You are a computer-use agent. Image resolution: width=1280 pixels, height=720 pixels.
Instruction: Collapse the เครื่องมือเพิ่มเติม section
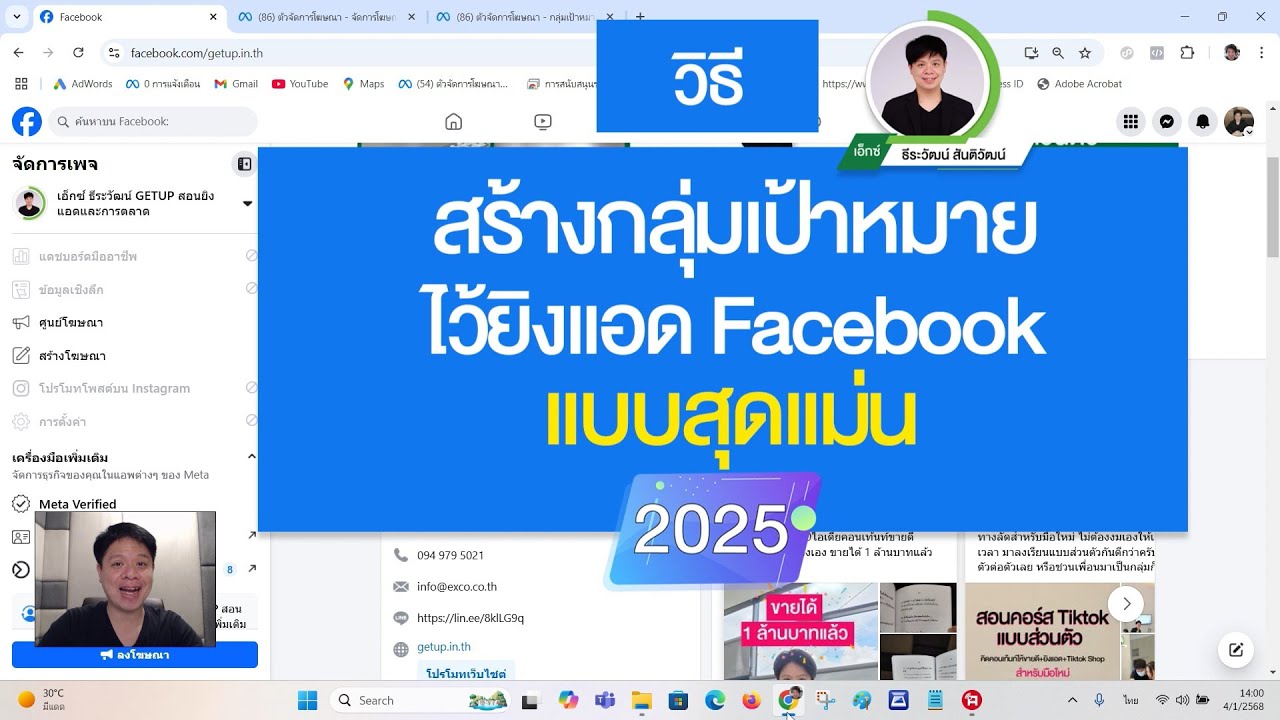251,457
